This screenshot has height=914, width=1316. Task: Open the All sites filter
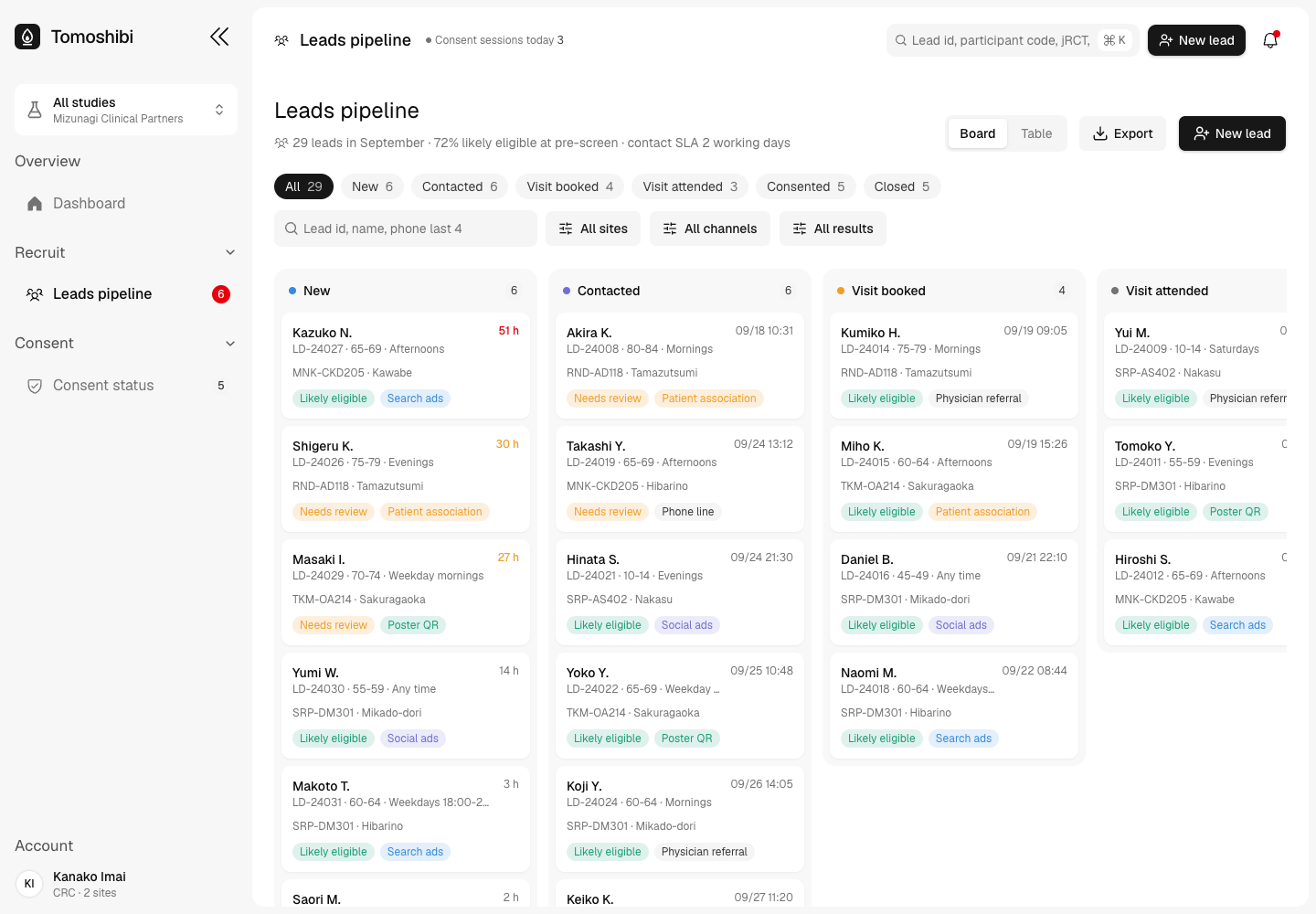[x=593, y=228]
